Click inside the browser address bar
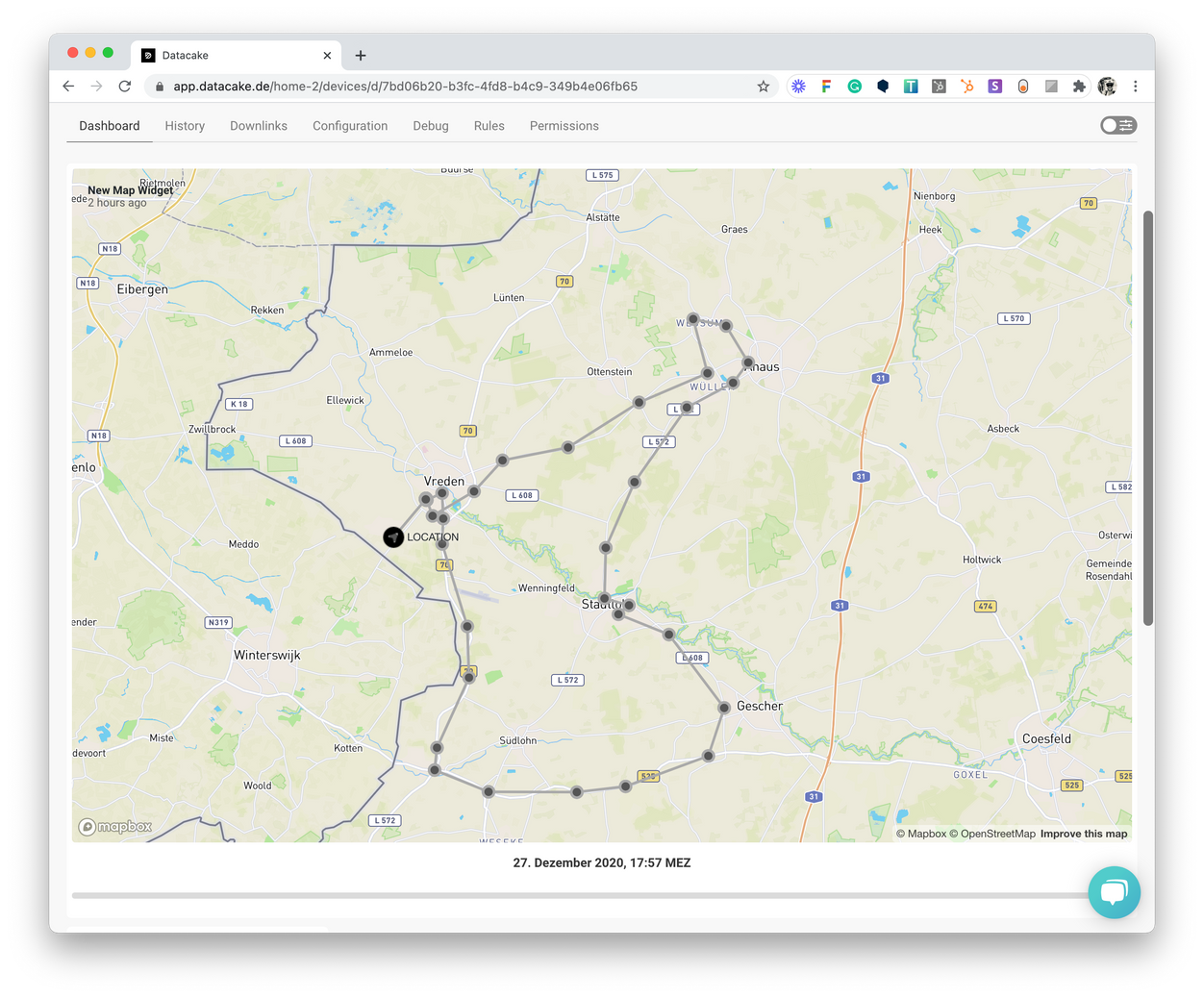 (433, 86)
